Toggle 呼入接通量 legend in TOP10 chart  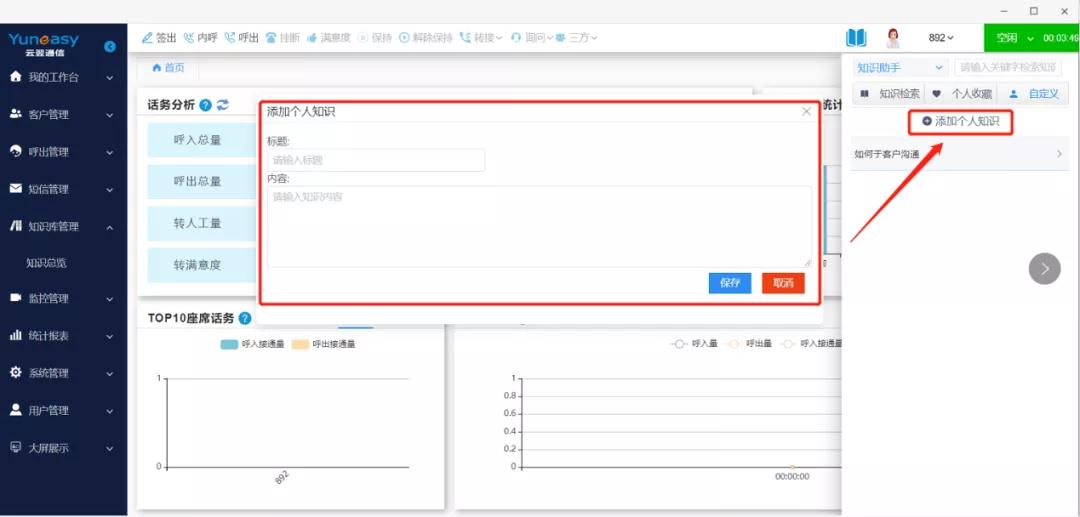[x=252, y=344]
